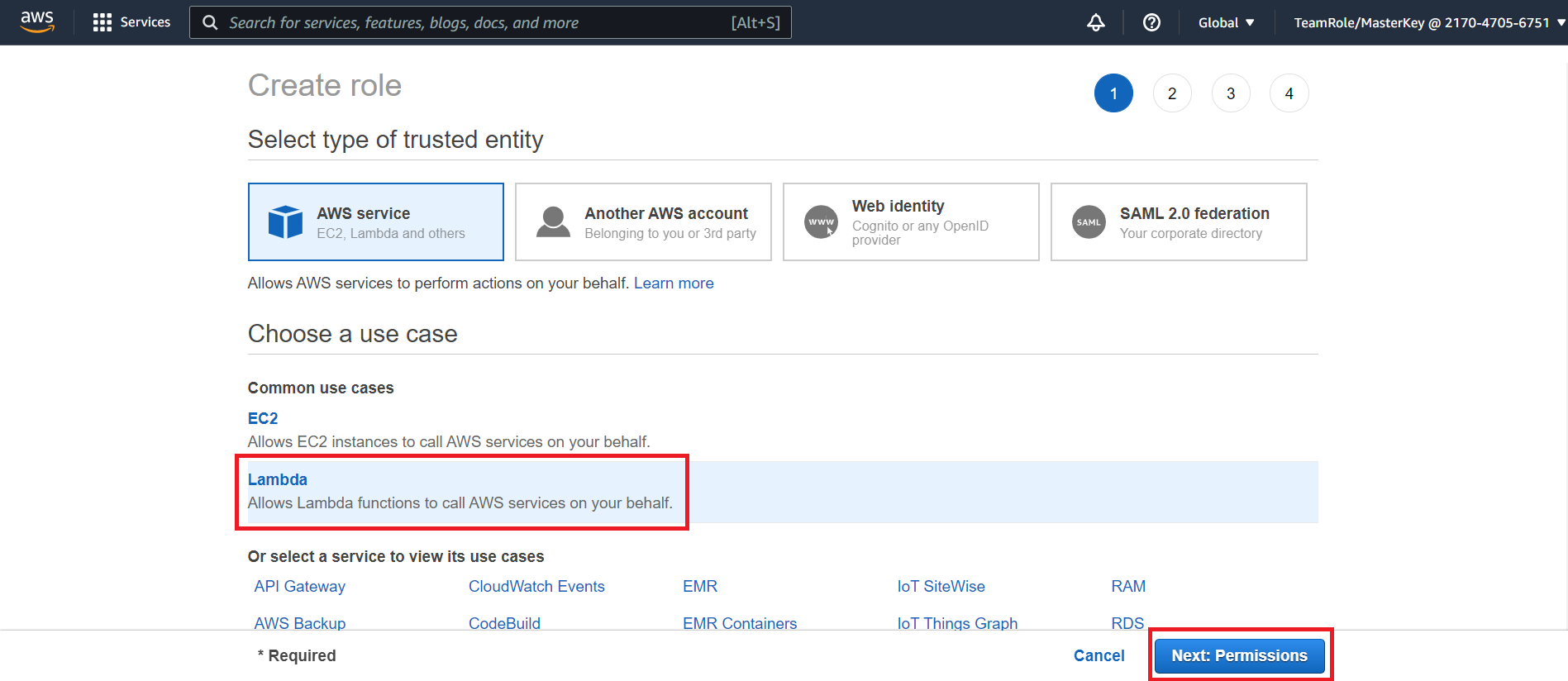Image resolution: width=1568 pixels, height=681 pixels.
Task: Jump to step 3 circle
Action: click(x=1231, y=93)
